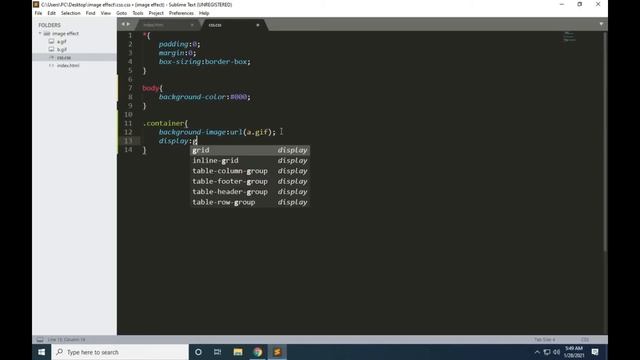Open the taskbar clock and date

click(x=573, y=352)
